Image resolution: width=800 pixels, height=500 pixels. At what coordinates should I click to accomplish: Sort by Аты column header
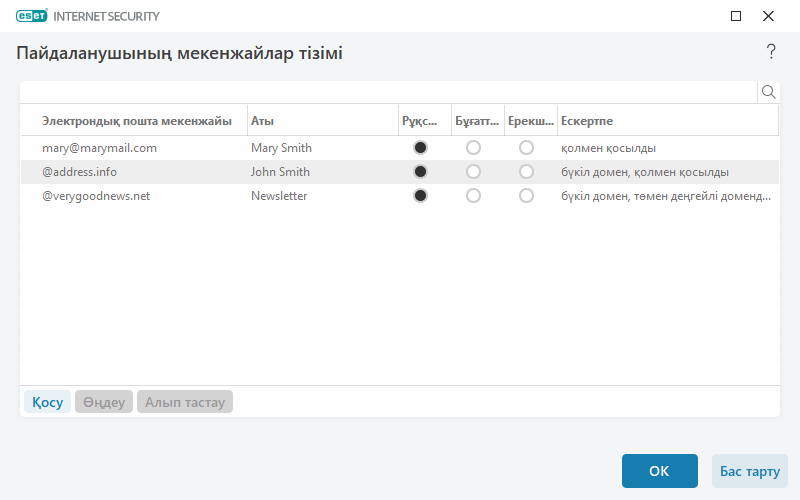[320, 121]
